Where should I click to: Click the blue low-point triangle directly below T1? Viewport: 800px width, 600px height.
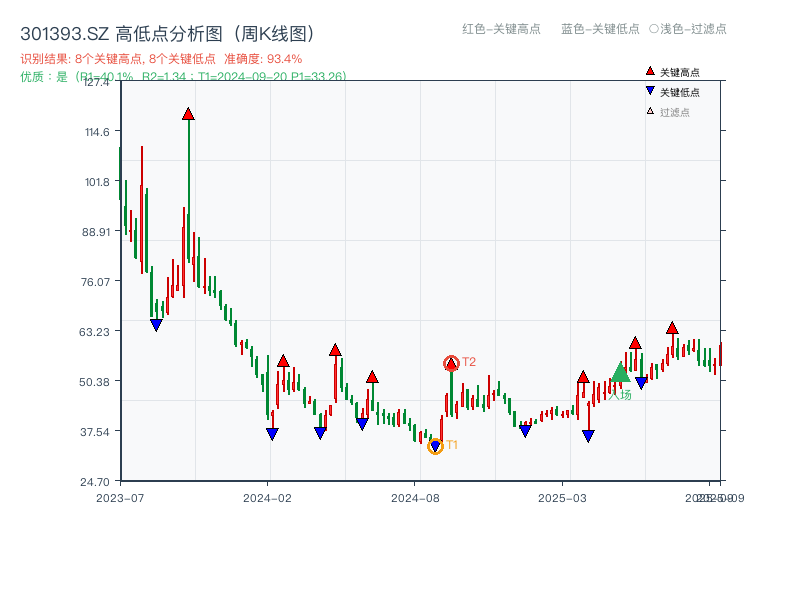[x=435, y=444]
